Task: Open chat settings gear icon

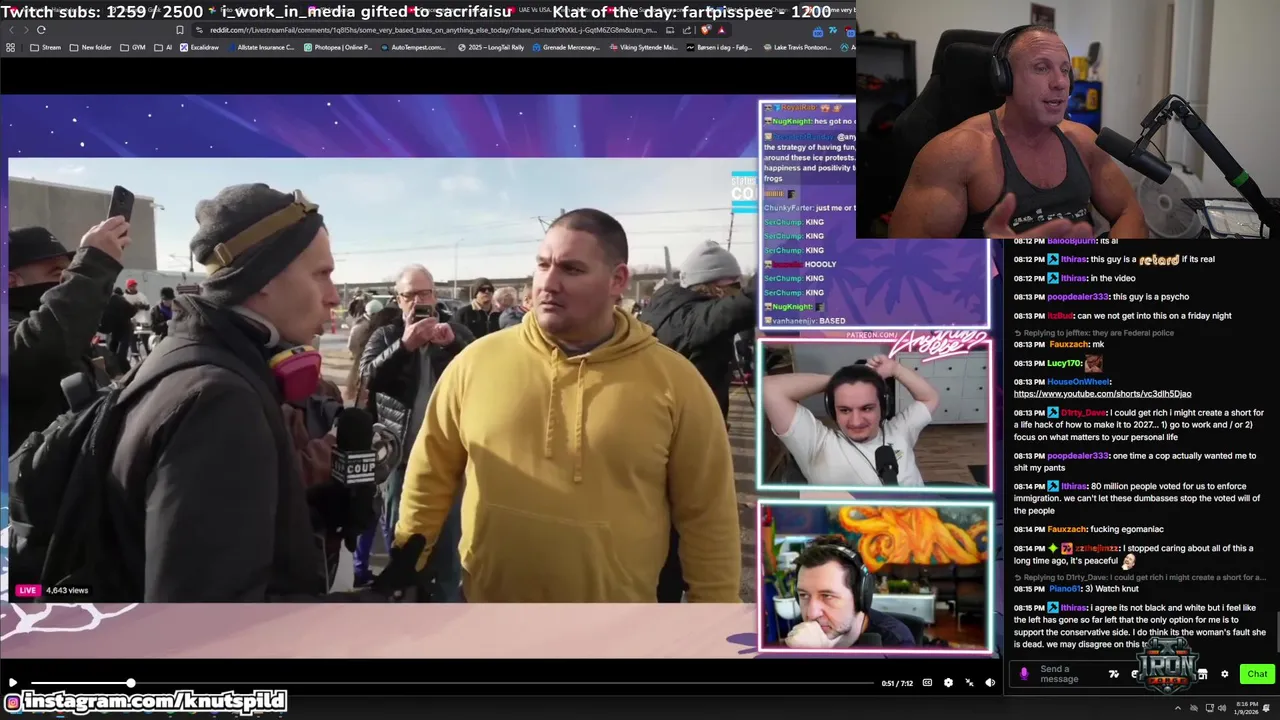Action: tap(1224, 674)
